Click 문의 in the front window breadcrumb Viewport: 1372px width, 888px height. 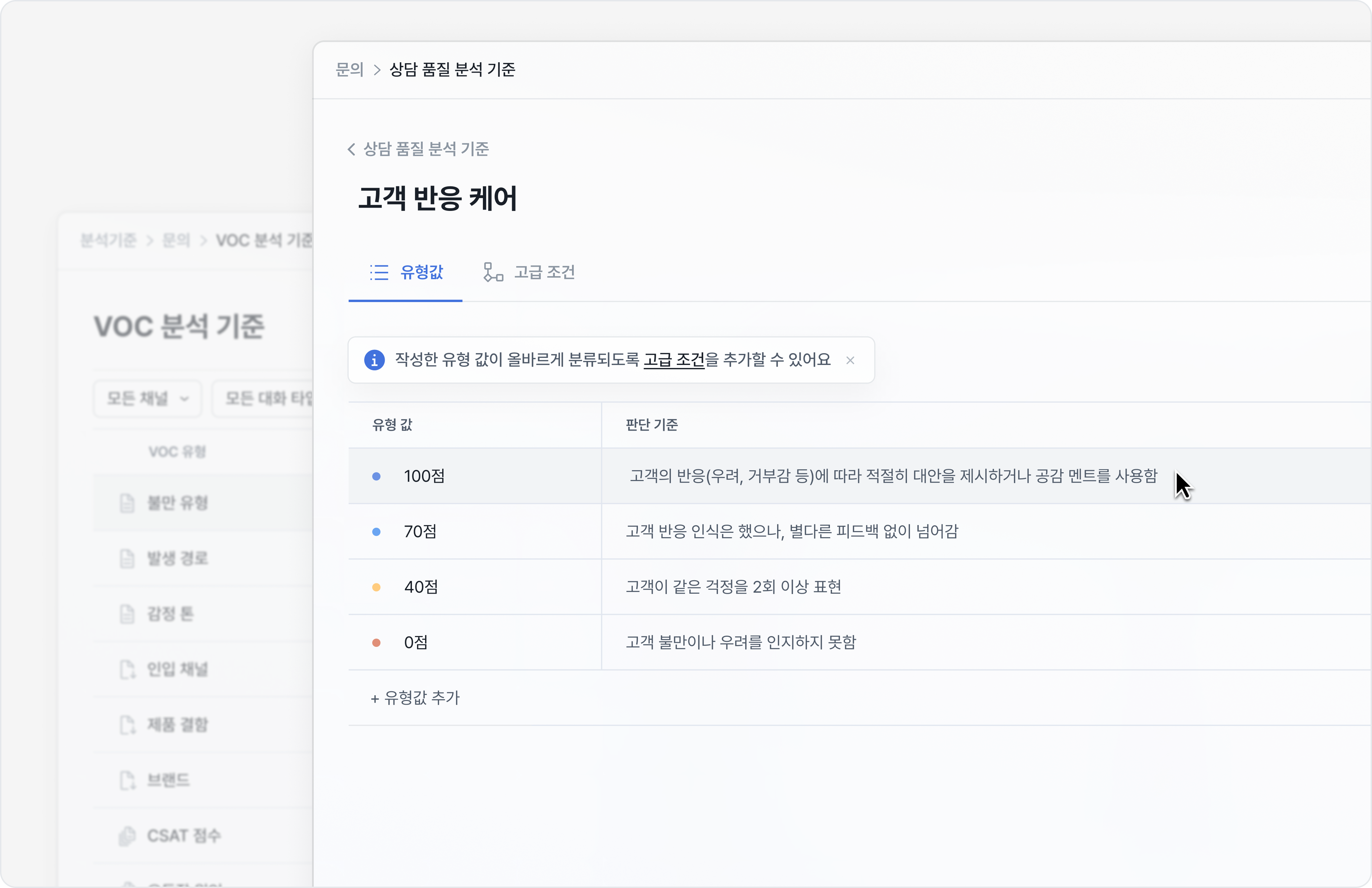tap(349, 70)
